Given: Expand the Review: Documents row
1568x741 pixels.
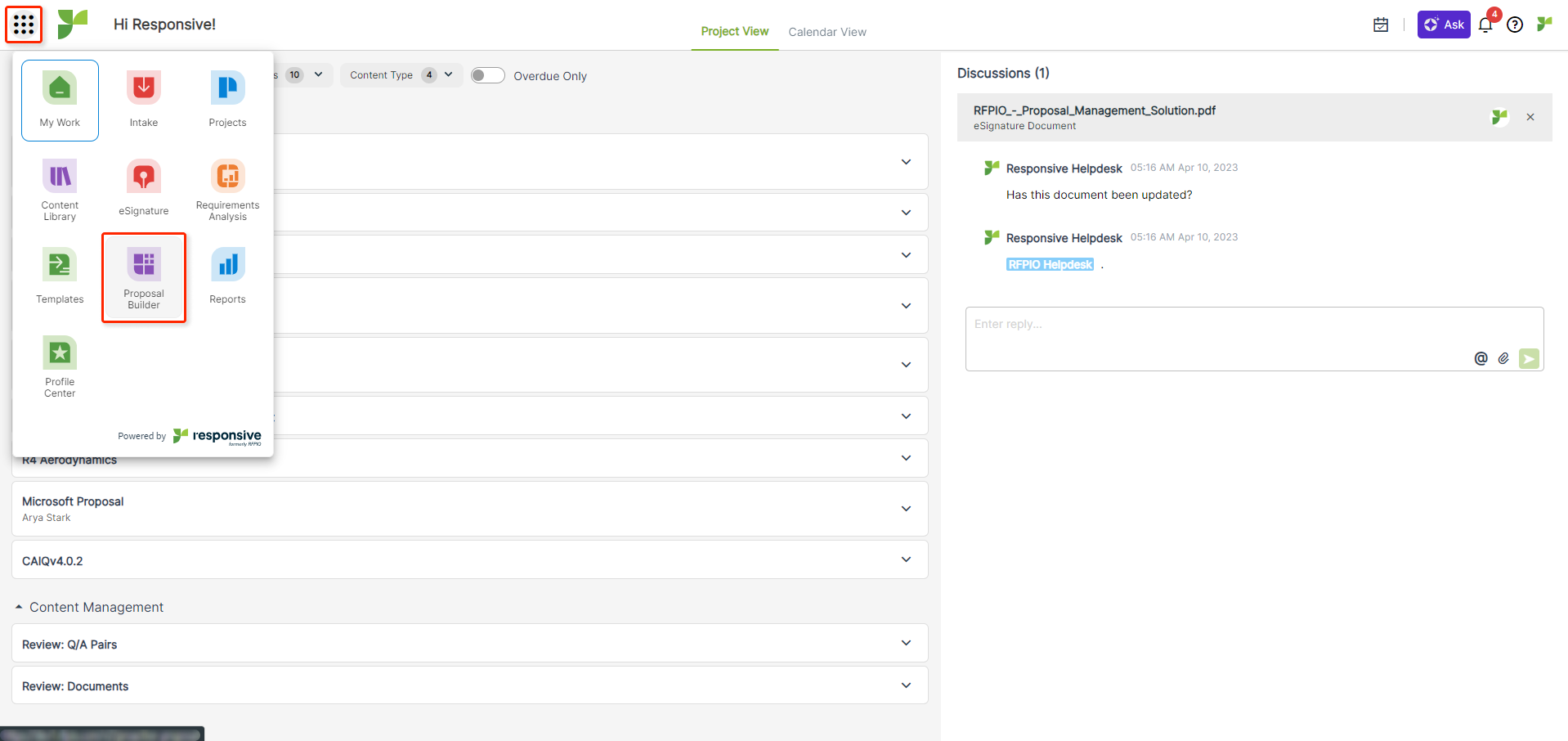Looking at the screenshot, I should (x=906, y=685).
